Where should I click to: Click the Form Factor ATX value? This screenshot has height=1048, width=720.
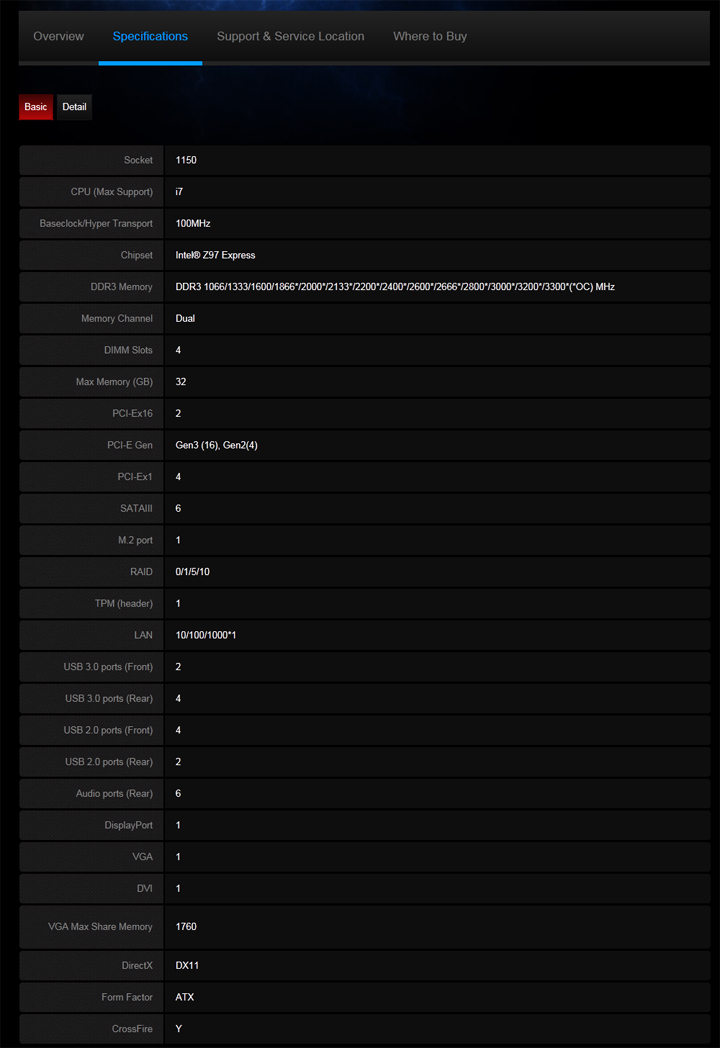coord(184,997)
